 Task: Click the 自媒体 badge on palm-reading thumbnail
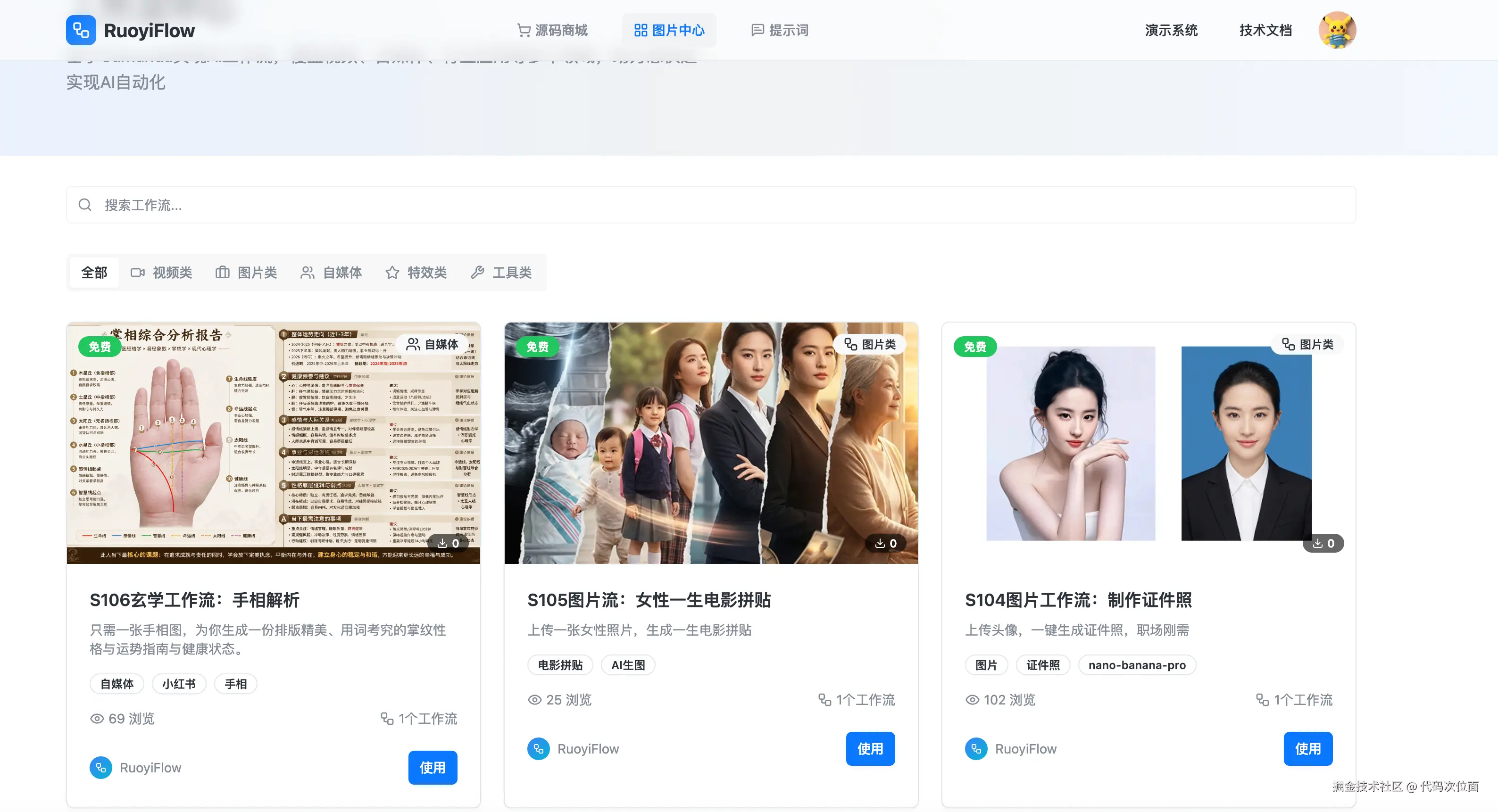tap(432, 344)
